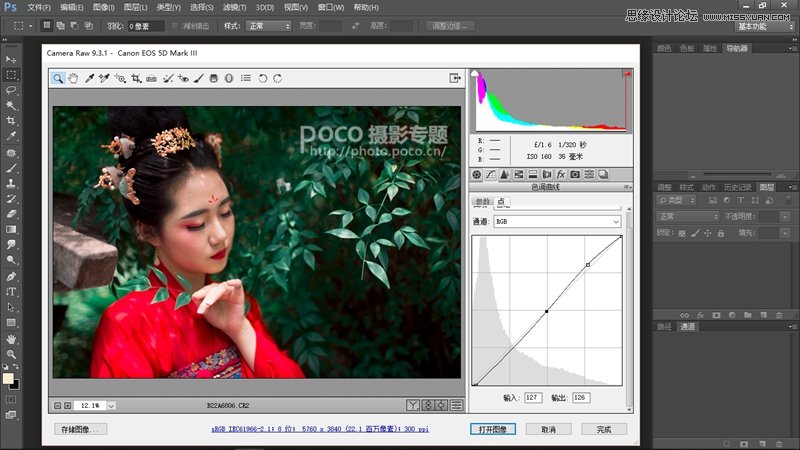
Task: Open the Split Toning panel icon
Action: tap(533, 174)
